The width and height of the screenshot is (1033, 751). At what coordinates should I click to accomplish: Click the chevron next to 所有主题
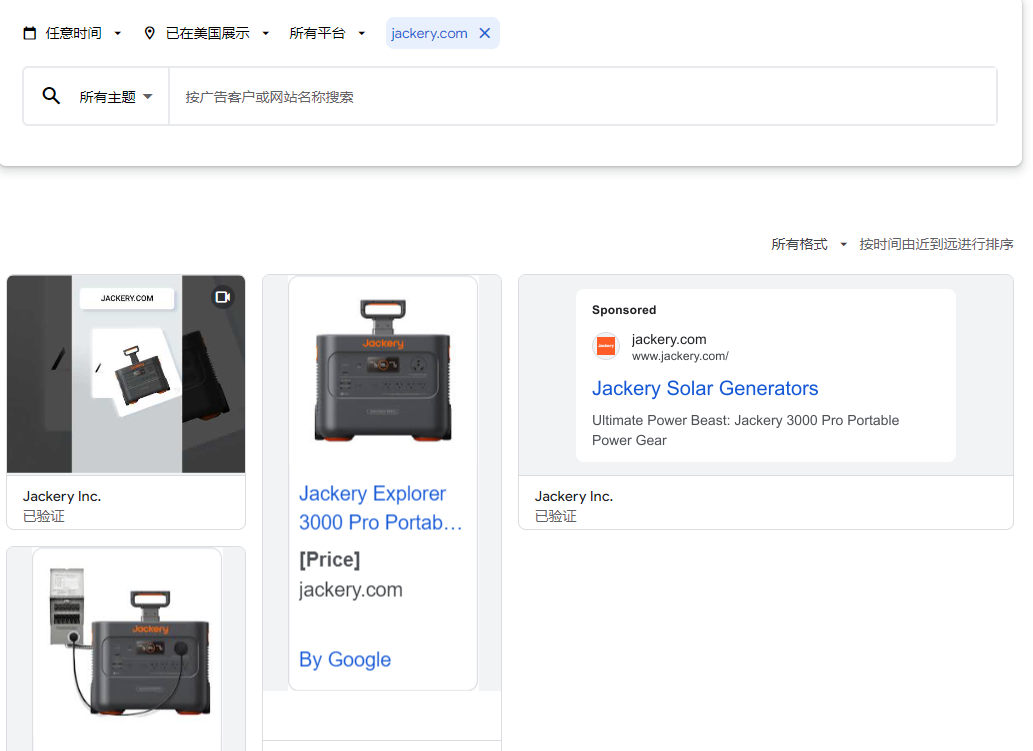(148, 96)
